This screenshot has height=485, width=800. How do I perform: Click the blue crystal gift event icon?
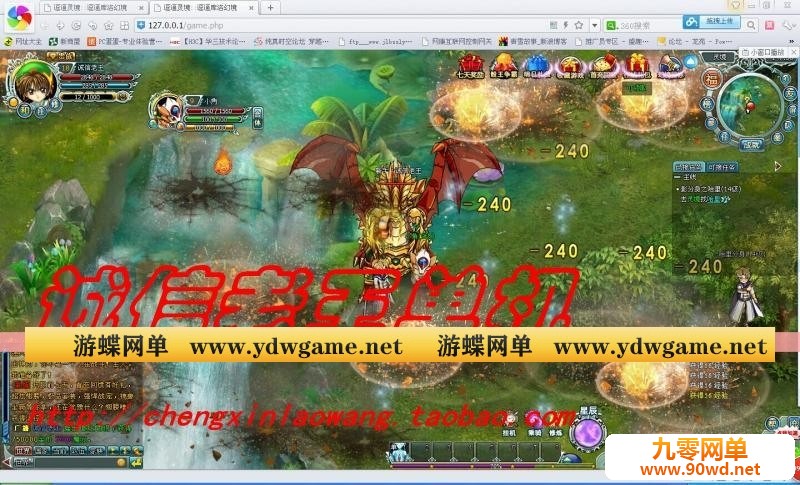pyautogui.click(x=536, y=65)
